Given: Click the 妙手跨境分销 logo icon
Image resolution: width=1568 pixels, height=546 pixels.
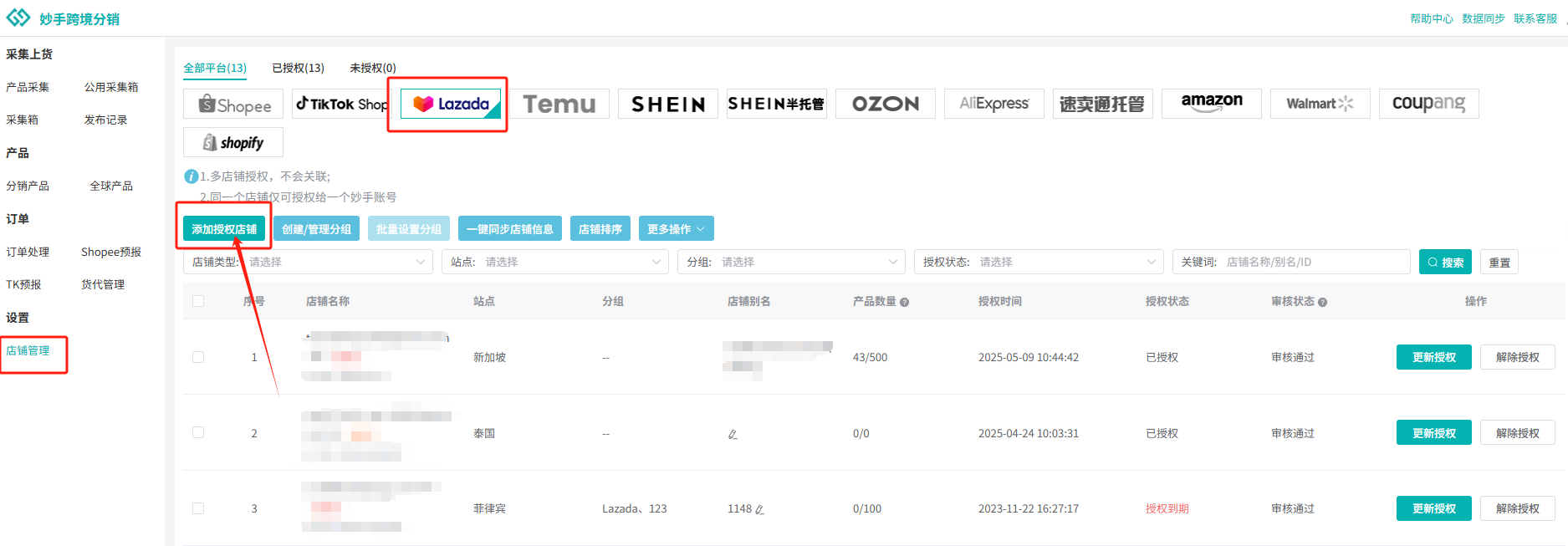Looking at the screenshot, I should (x=18, y=18).
